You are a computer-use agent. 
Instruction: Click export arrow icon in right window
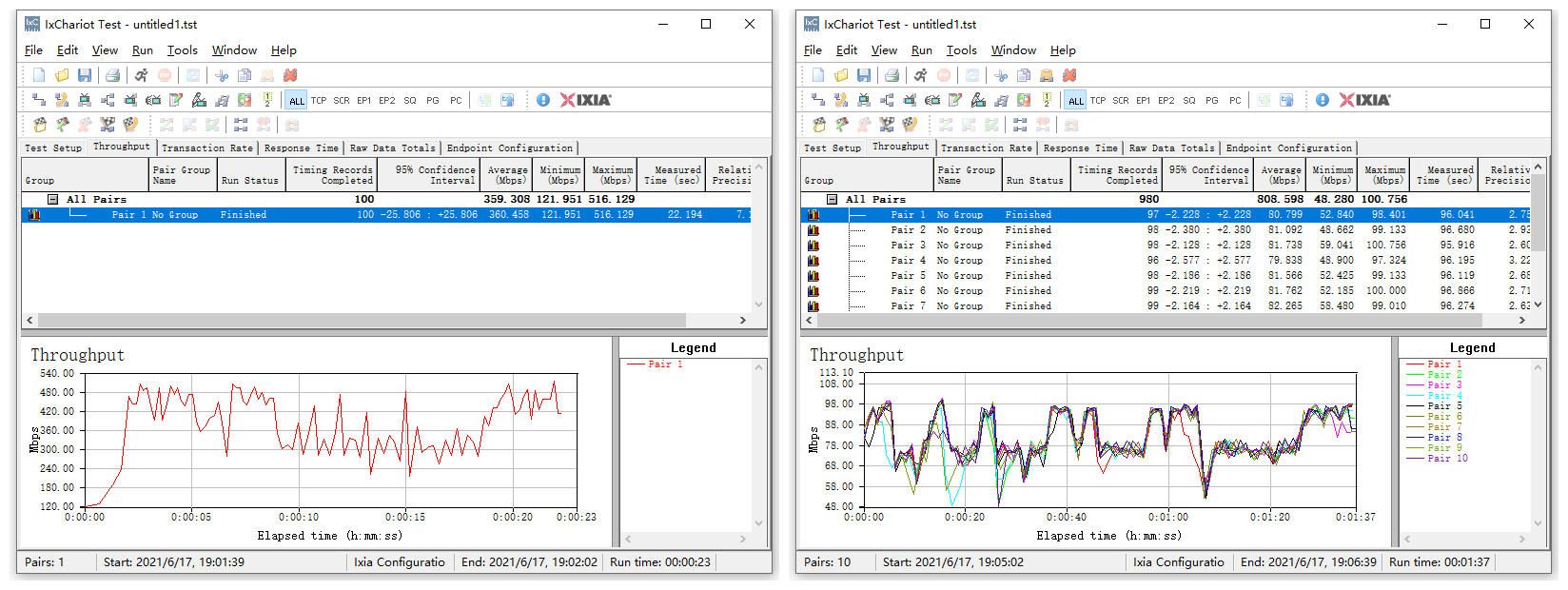(x=1286, y=100)
